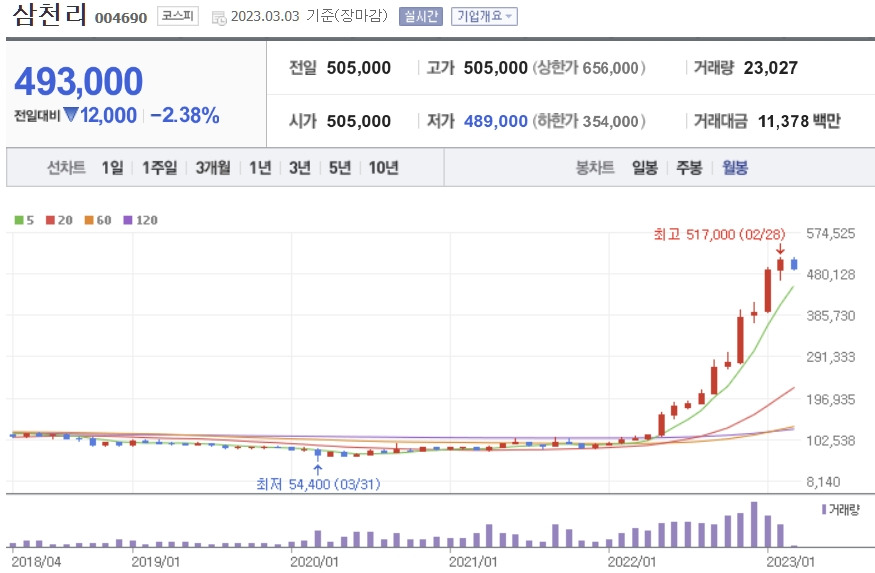
Task: Click the 전일 505,000 value
Action: coord(359,68)
